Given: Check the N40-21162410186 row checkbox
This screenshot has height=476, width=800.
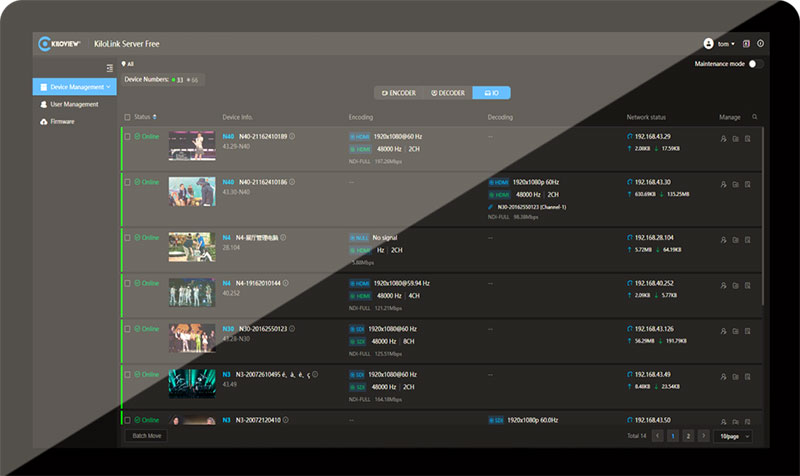Looking at the screenshot, I should point(128,182).
